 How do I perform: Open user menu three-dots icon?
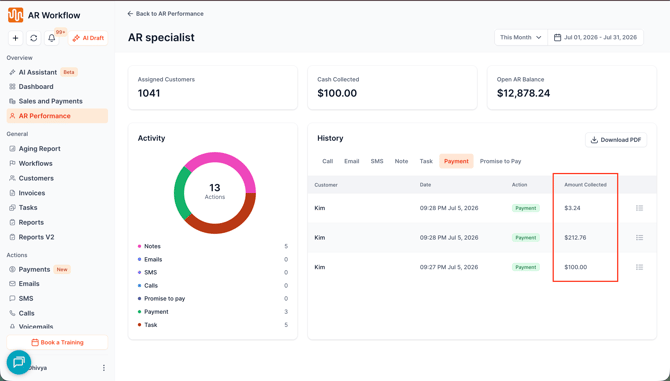tap(103, 368)
